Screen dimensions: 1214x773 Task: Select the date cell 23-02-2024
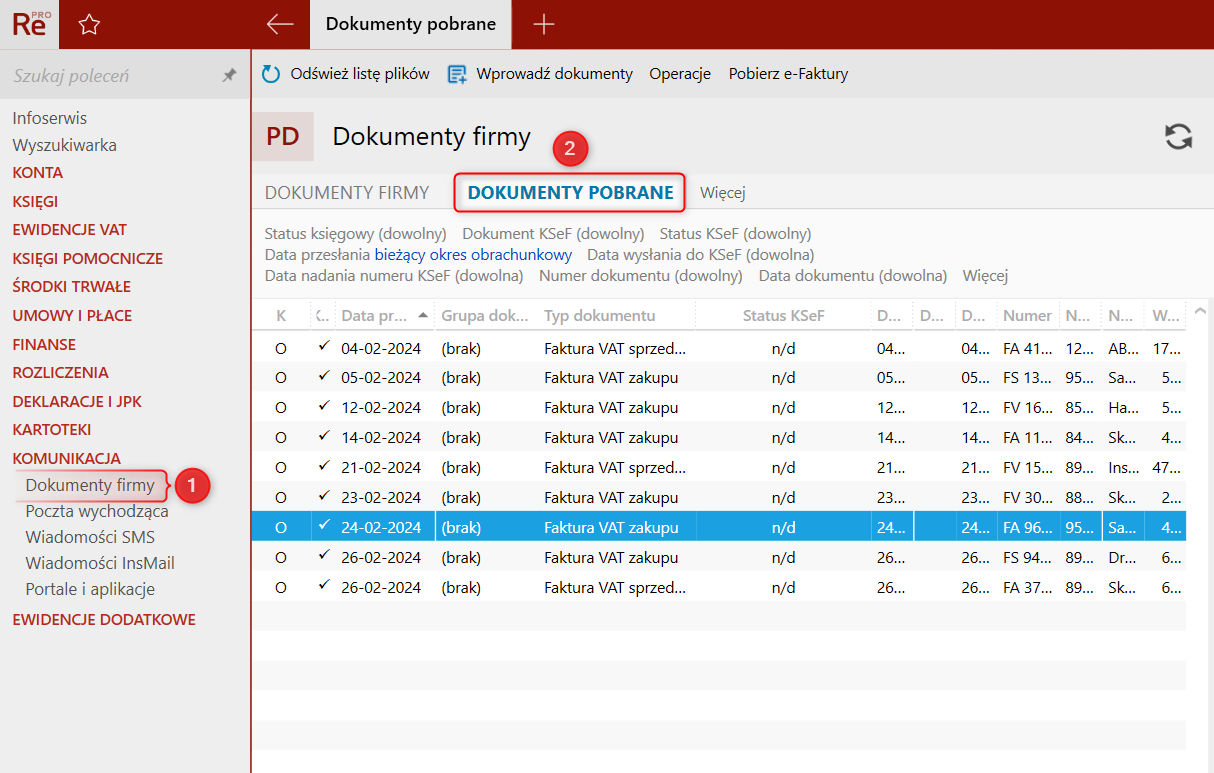(x=381, y=498)
